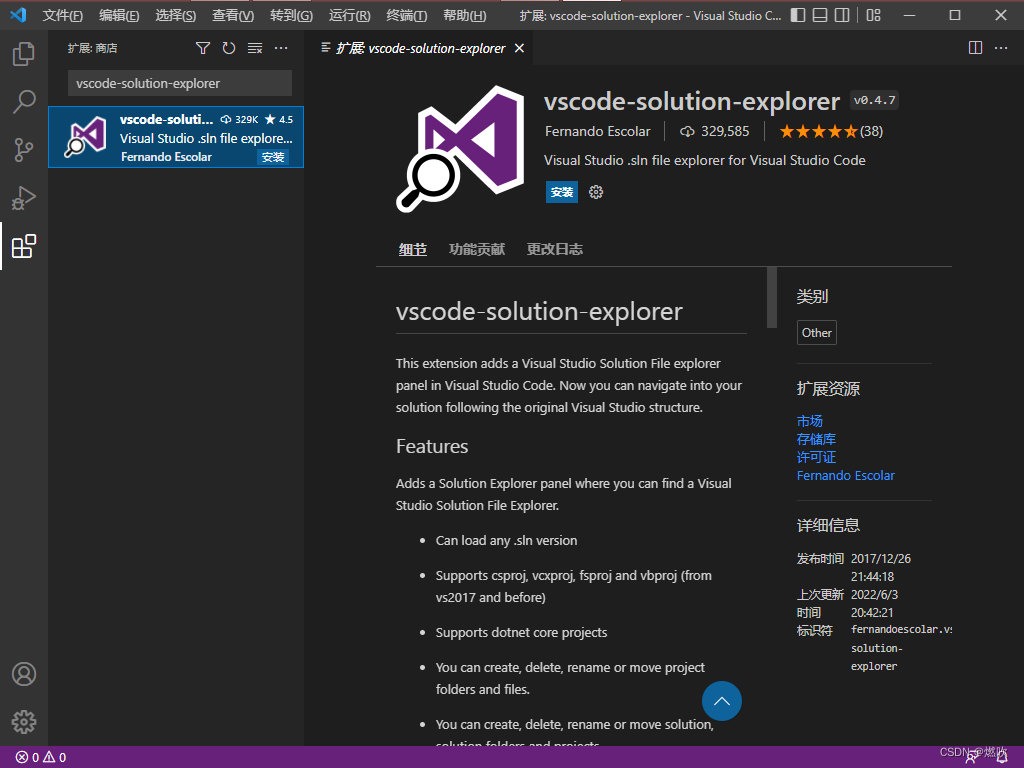Open the Accounts menu icon
Image resolution: width=1024 pixels, height=768 pixels.
24,674
